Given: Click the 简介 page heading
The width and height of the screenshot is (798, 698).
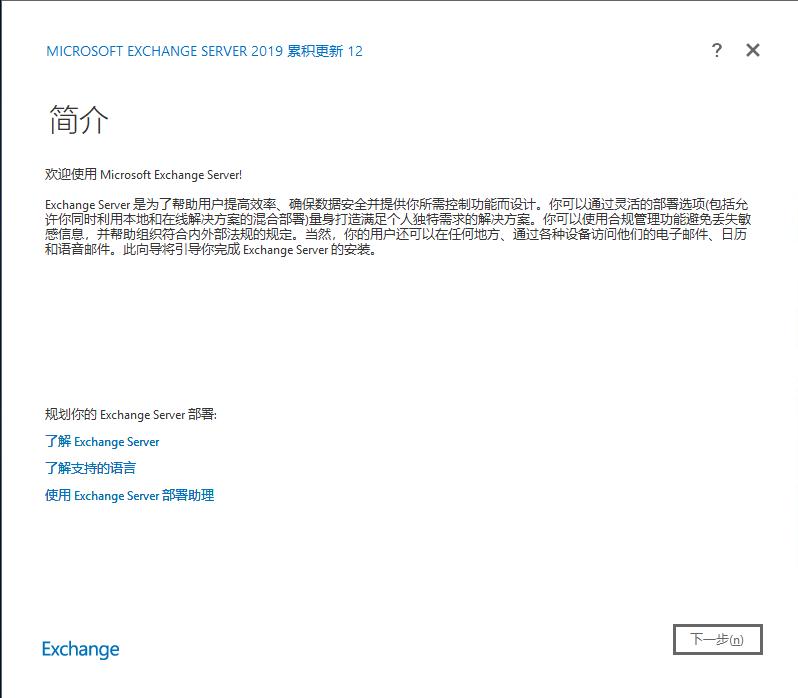Looking at the screenshot, I should point(78,120).
